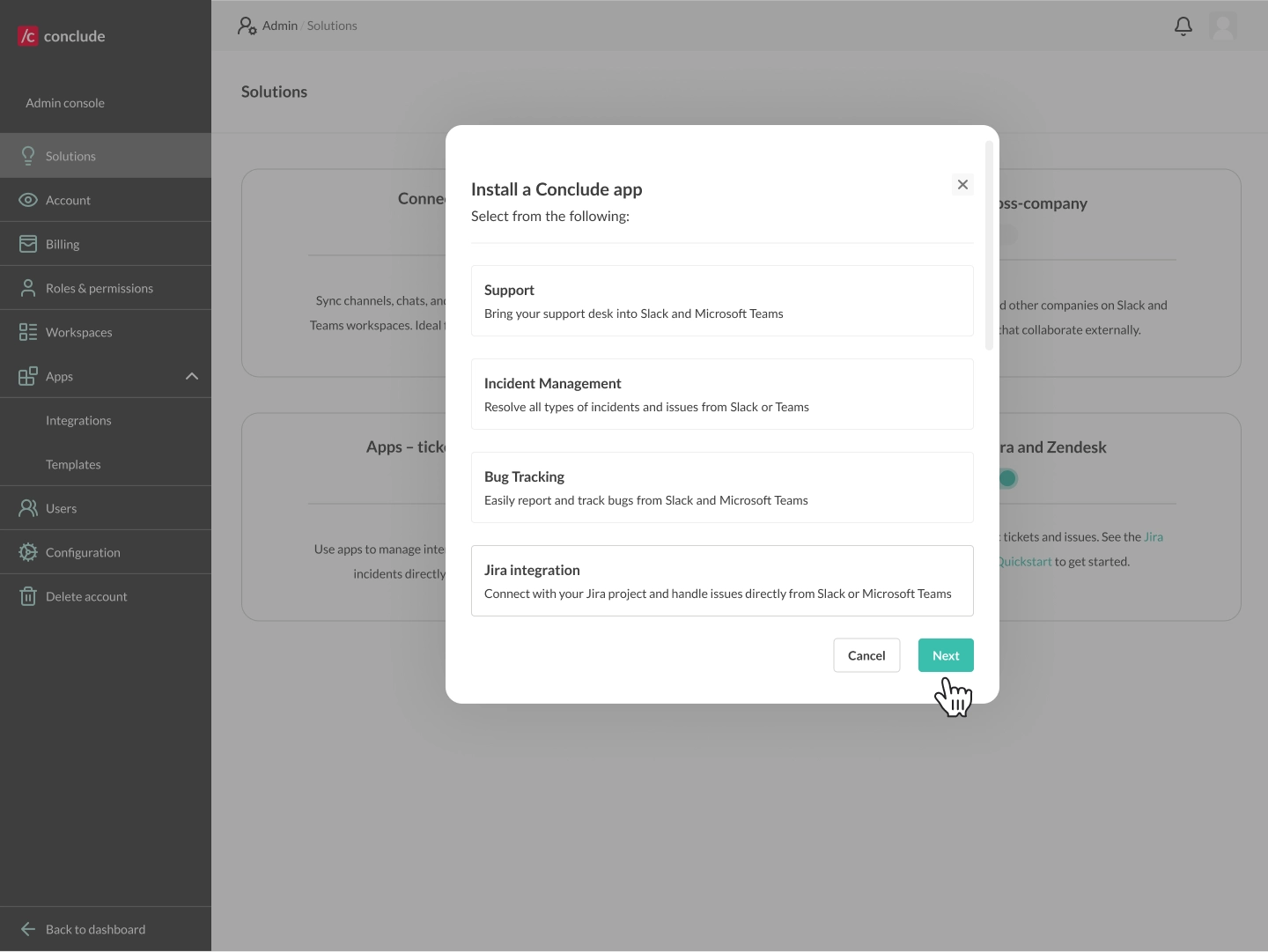Screen dimensions: 1268x952
Task: Close the Install a Conclude app dialog
Action: pos(962,184)
